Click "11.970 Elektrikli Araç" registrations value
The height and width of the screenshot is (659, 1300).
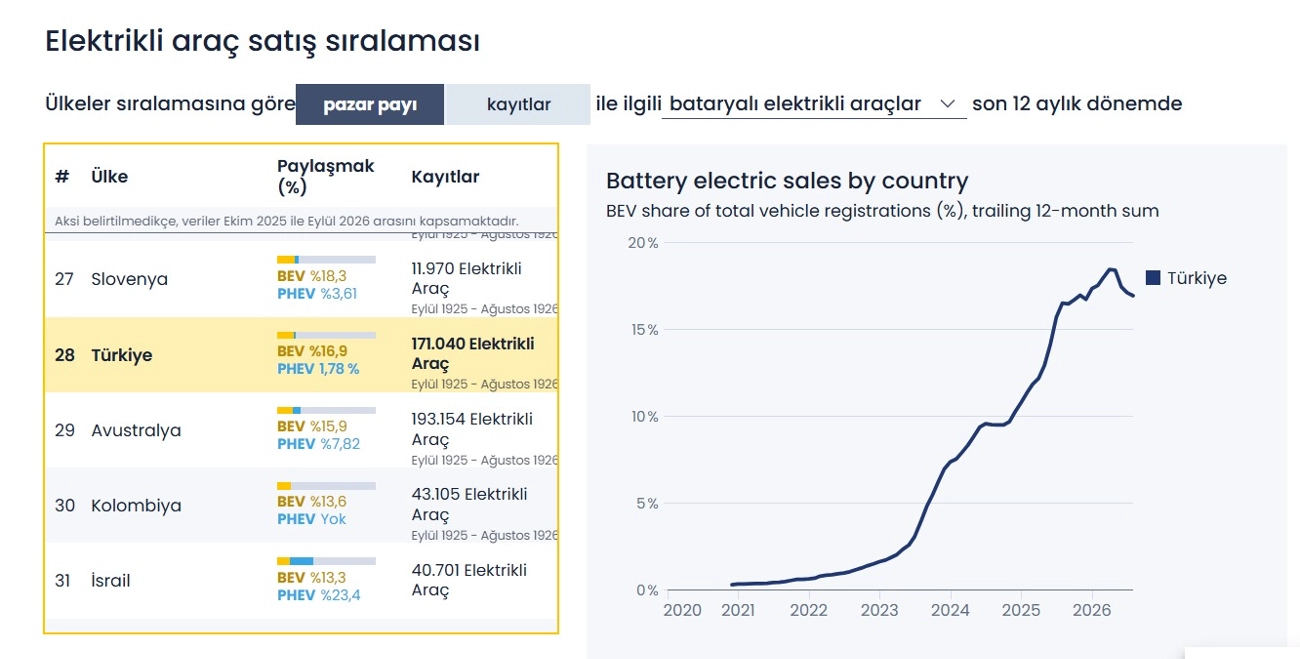(466, 278)
